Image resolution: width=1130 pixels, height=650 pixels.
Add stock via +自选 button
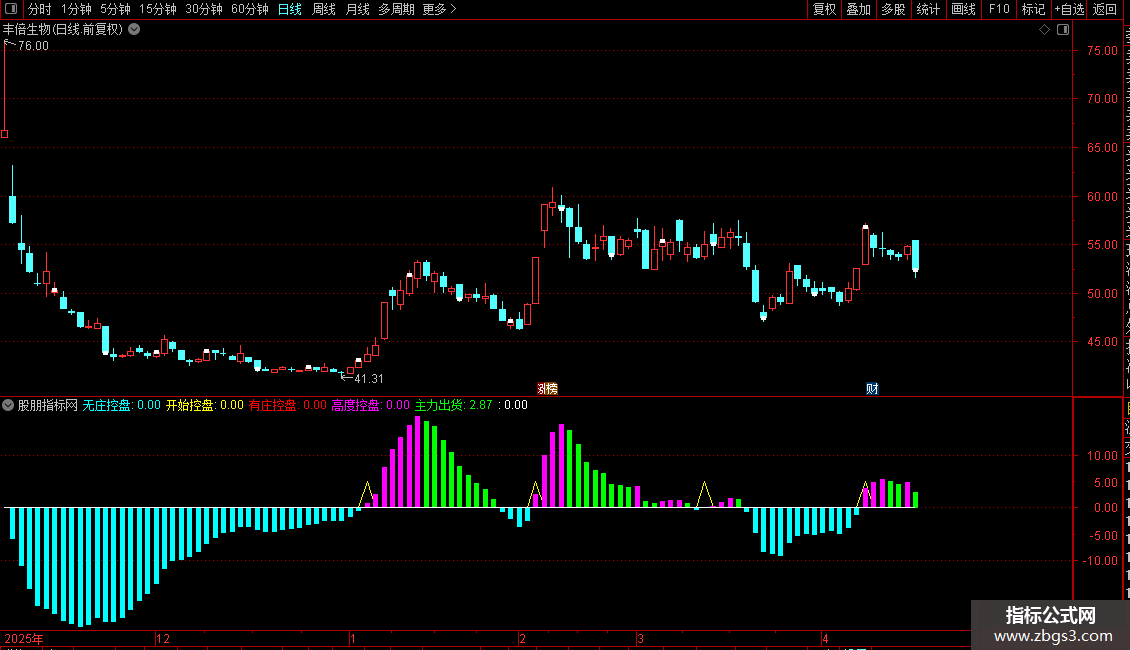pyautogui.click(x=1069, y=9)
